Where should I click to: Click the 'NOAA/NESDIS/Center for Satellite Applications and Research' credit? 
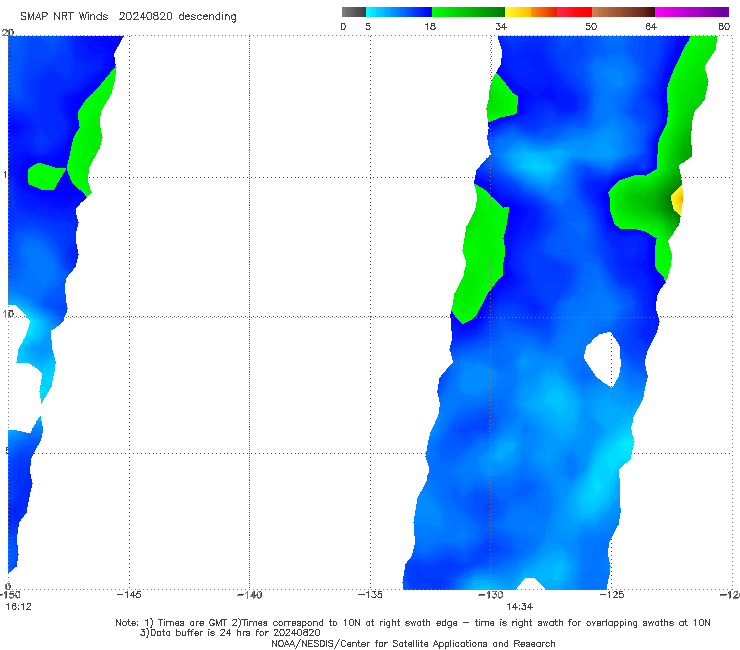click(x=413, y=644)
